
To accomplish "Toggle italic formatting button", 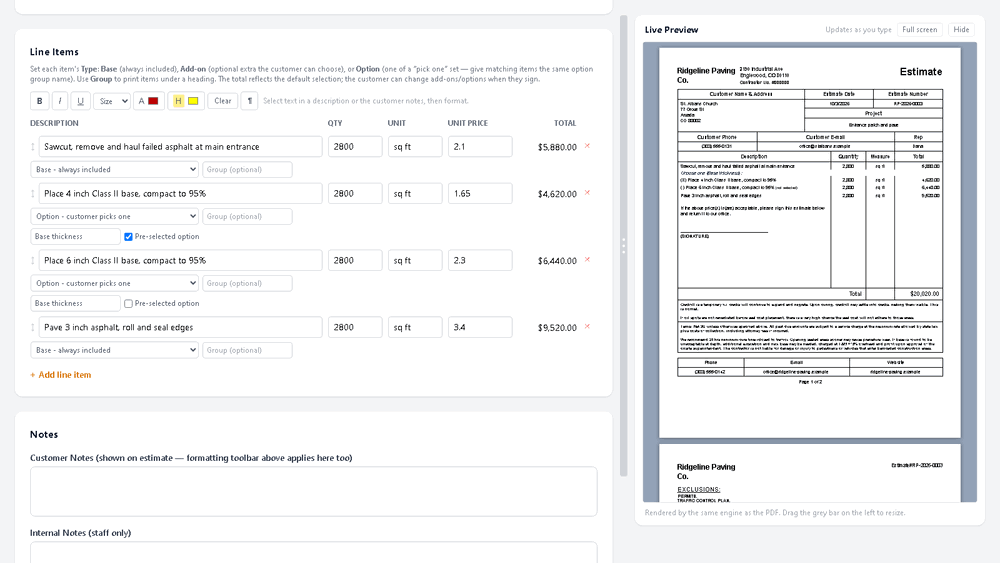I will coord(60,101).
